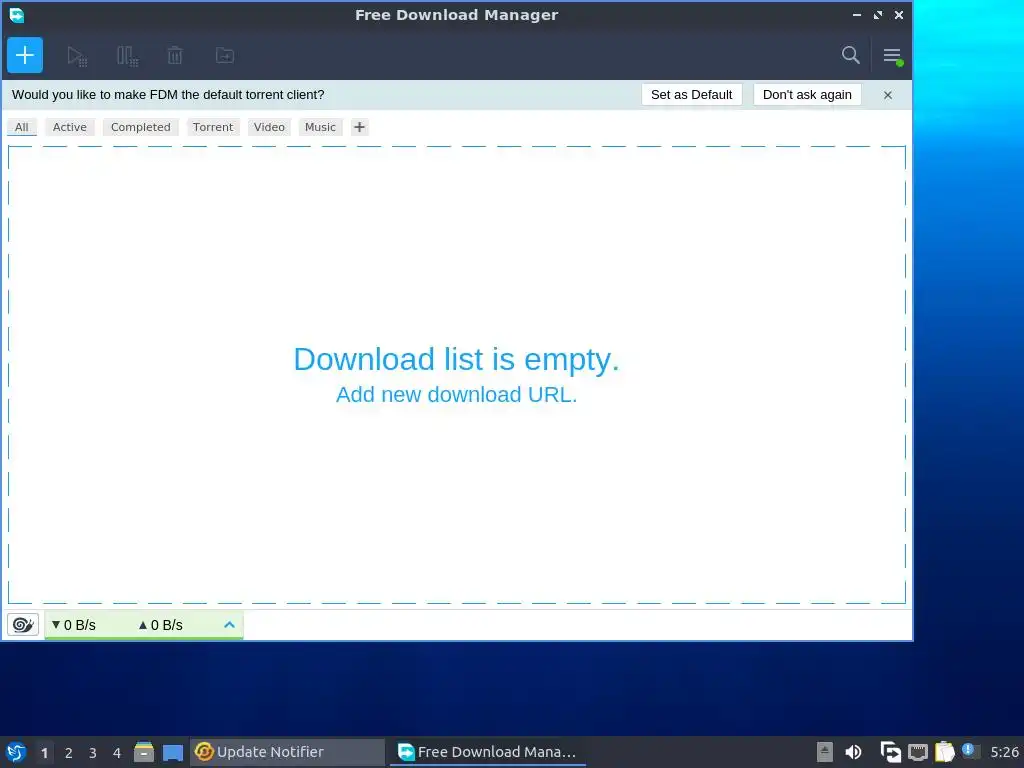
Task: Click FDM logo in title bar
Action: (17, 15)
